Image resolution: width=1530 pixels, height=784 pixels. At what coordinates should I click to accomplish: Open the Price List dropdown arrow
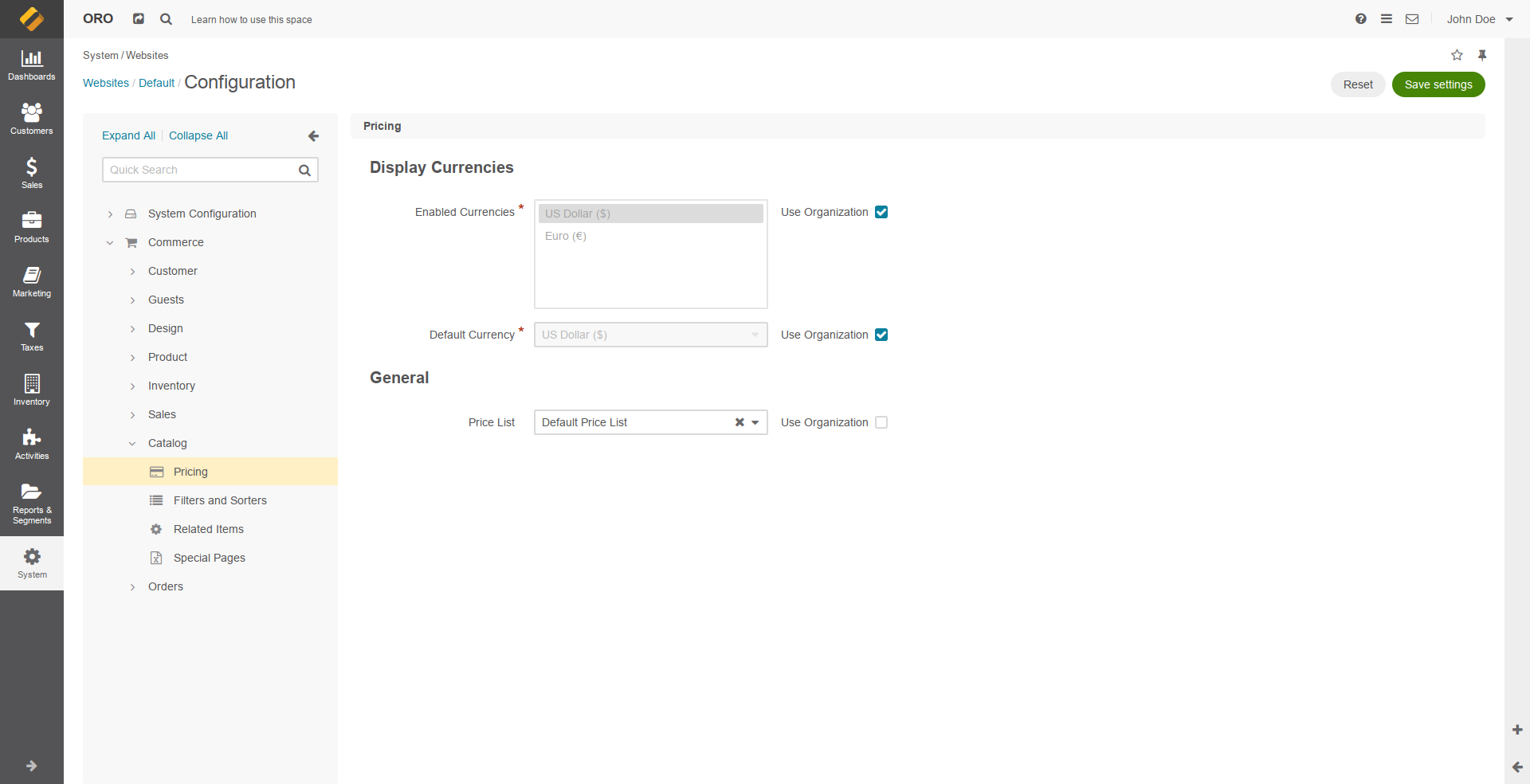755,422
